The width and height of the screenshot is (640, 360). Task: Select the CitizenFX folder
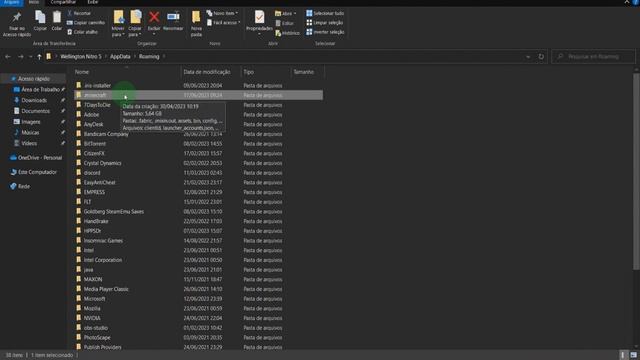[x=94, y=153]
